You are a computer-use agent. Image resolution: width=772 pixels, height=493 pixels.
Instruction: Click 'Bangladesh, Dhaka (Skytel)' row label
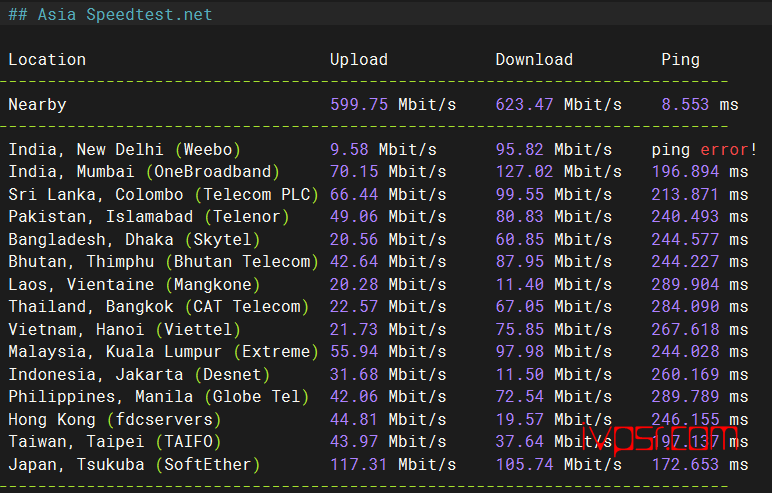click(x=134, y=239)
